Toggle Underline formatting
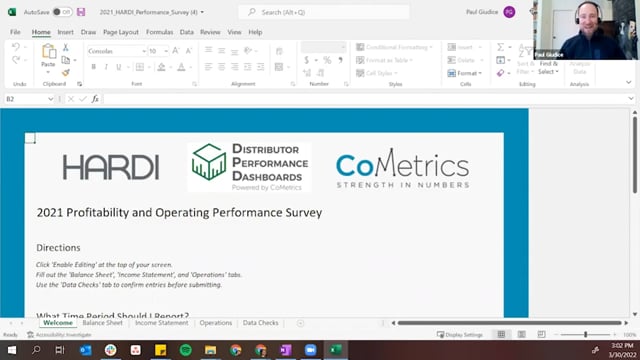The width and height of the screenshot is (640, 360). (x=119, y=67)
